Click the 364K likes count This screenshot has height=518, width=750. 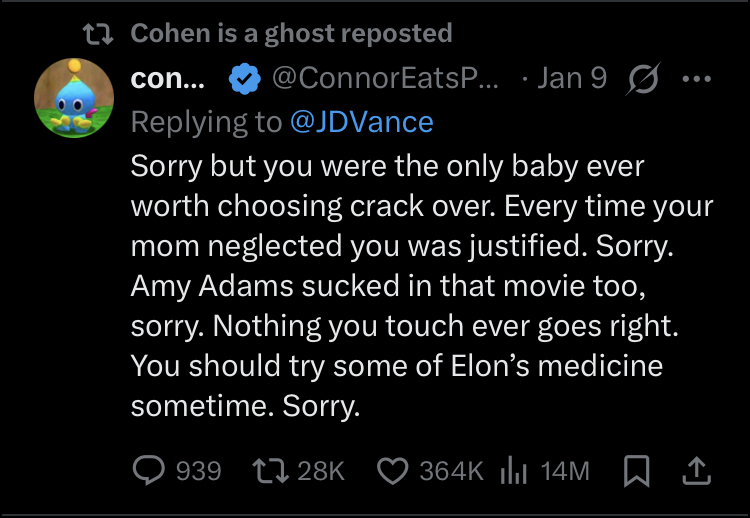pyautogui.click(x=451, y=470)
